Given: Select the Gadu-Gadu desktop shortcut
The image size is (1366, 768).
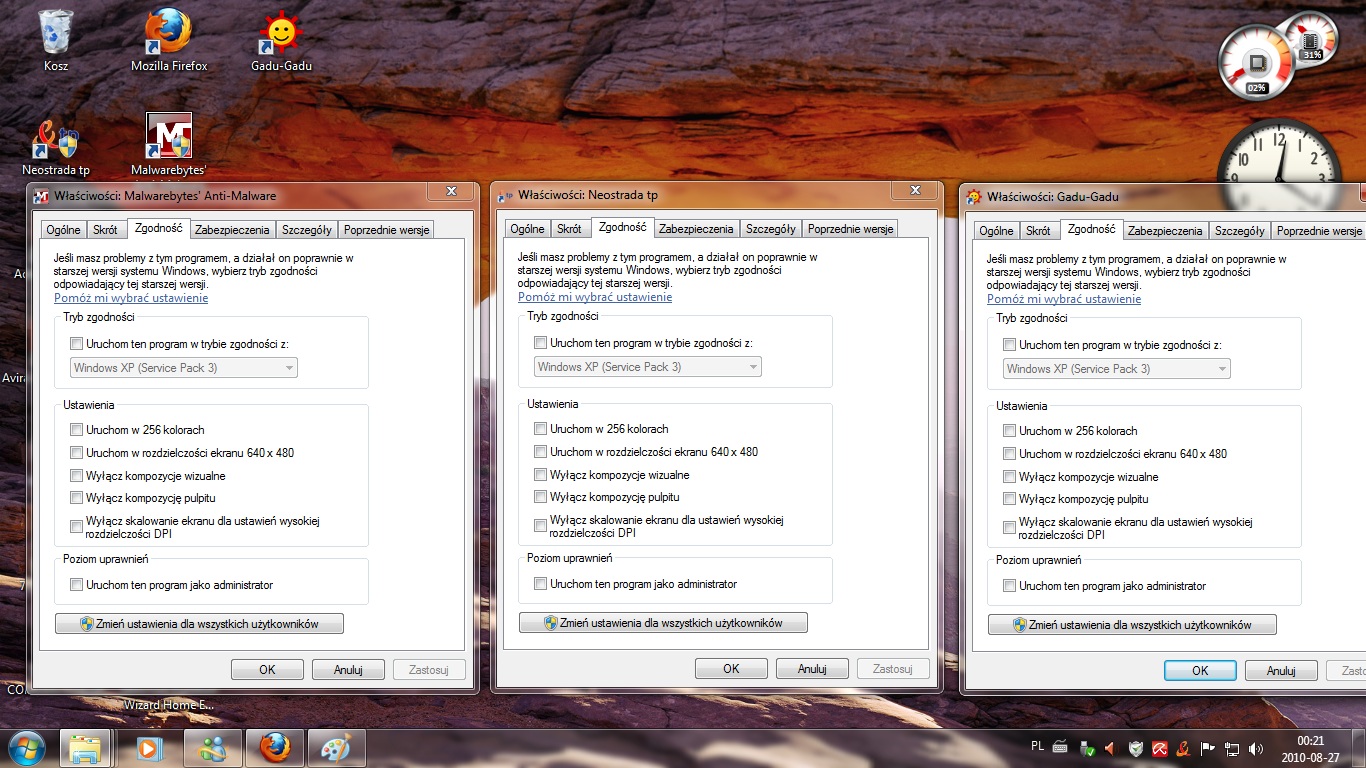Looking at the screenshot, I should coord(281,40).
